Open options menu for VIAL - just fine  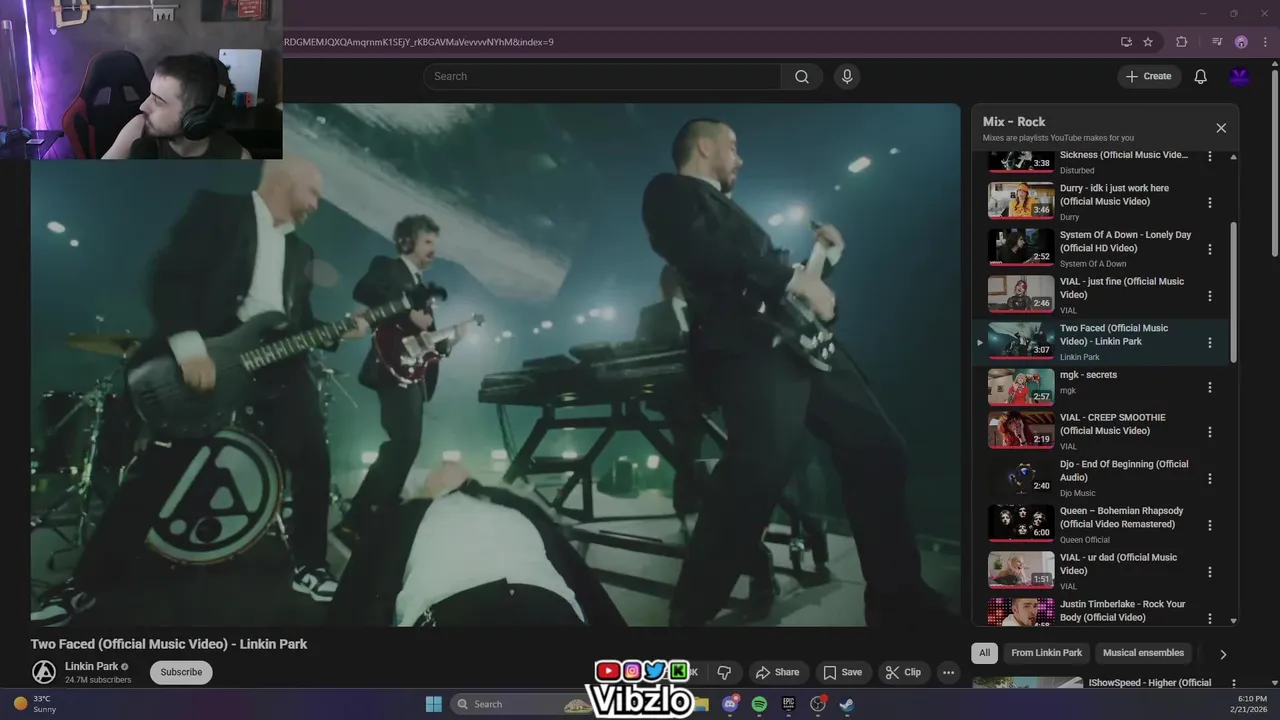click(x=1209, y=296)
